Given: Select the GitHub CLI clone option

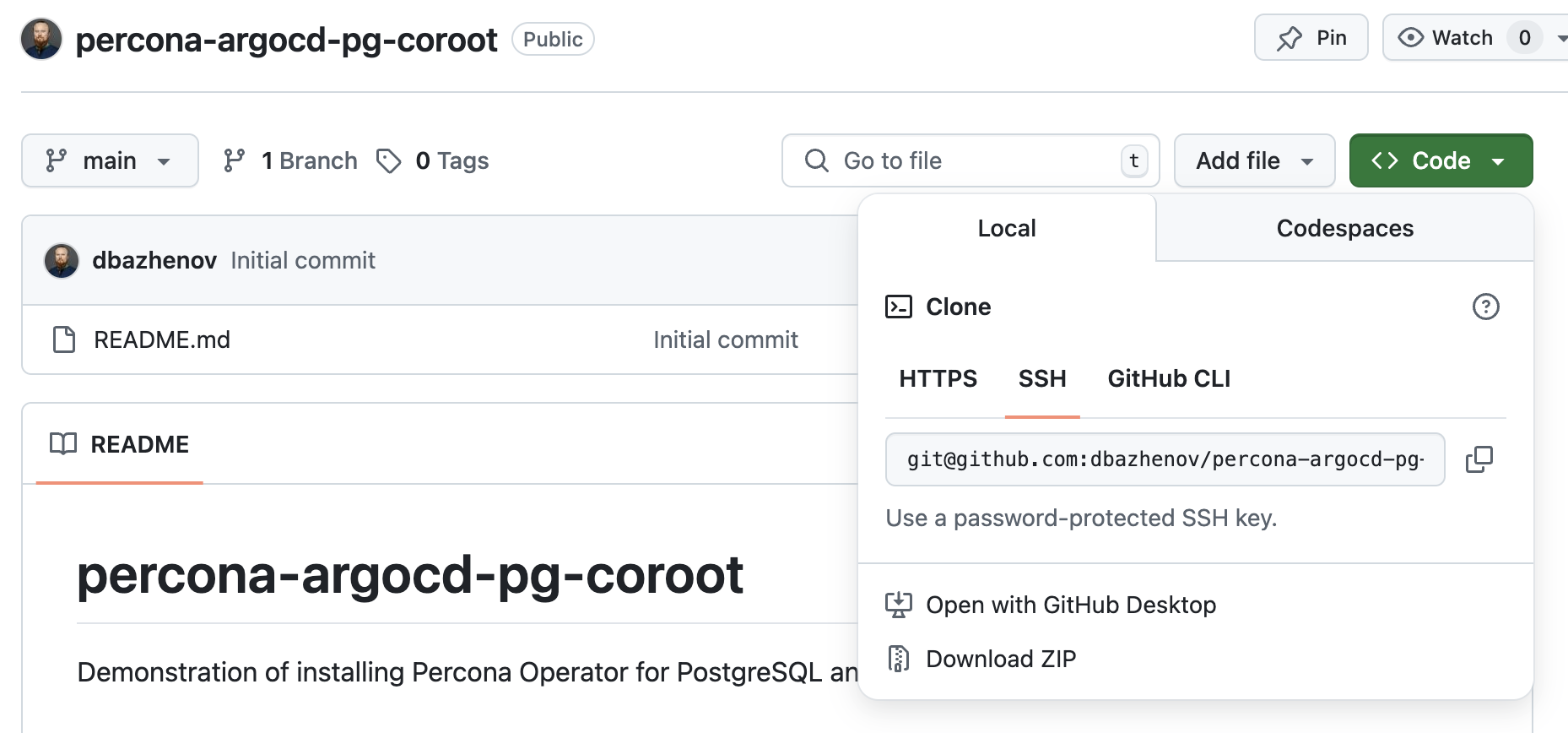Looking at the screenshot, I should click(1169, 378).
